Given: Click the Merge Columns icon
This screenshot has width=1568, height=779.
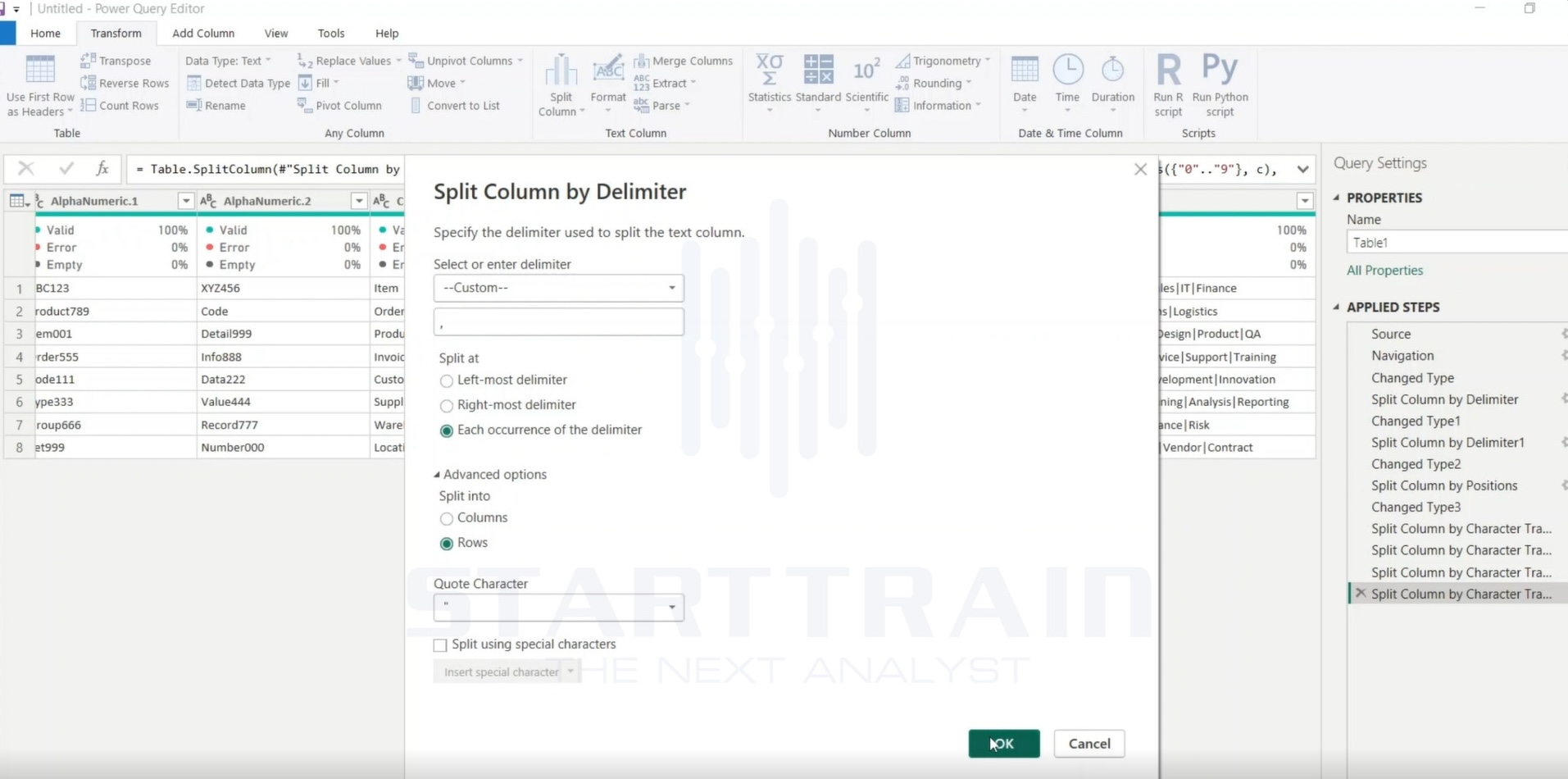Looking at the screenshot, I should pos(641,61).
